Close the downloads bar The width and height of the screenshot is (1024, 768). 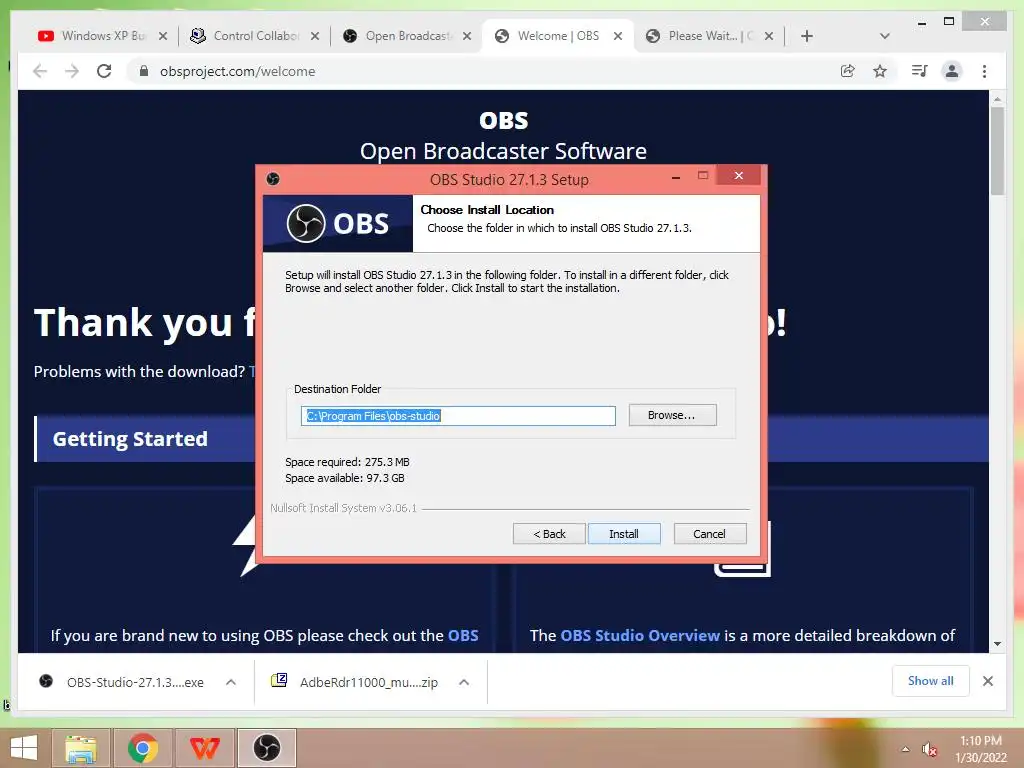coord(988,681)
